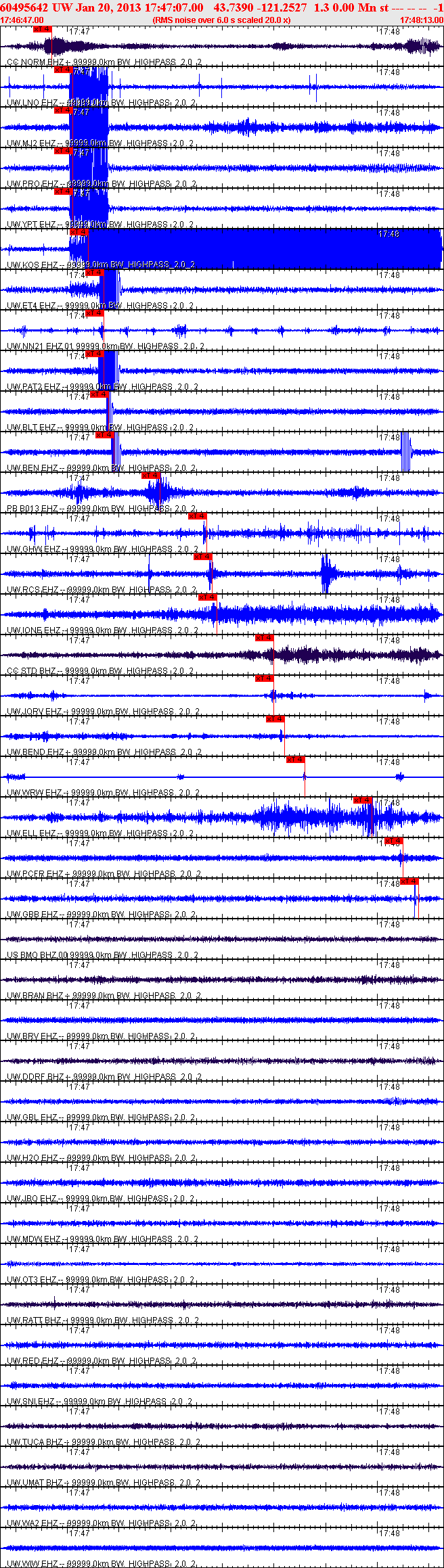Click the UW BRV EHZ station label
The height and width of the screenshot is (1568, 444).
tap(102, 1036)
